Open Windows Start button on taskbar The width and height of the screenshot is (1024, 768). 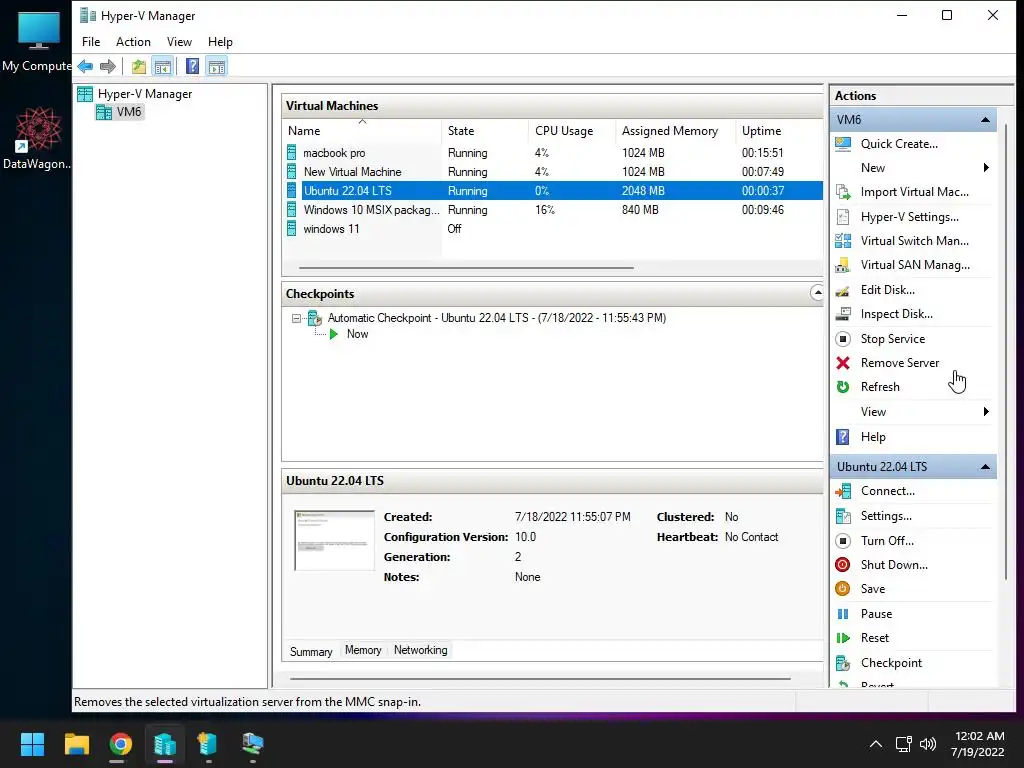point(32,744)
